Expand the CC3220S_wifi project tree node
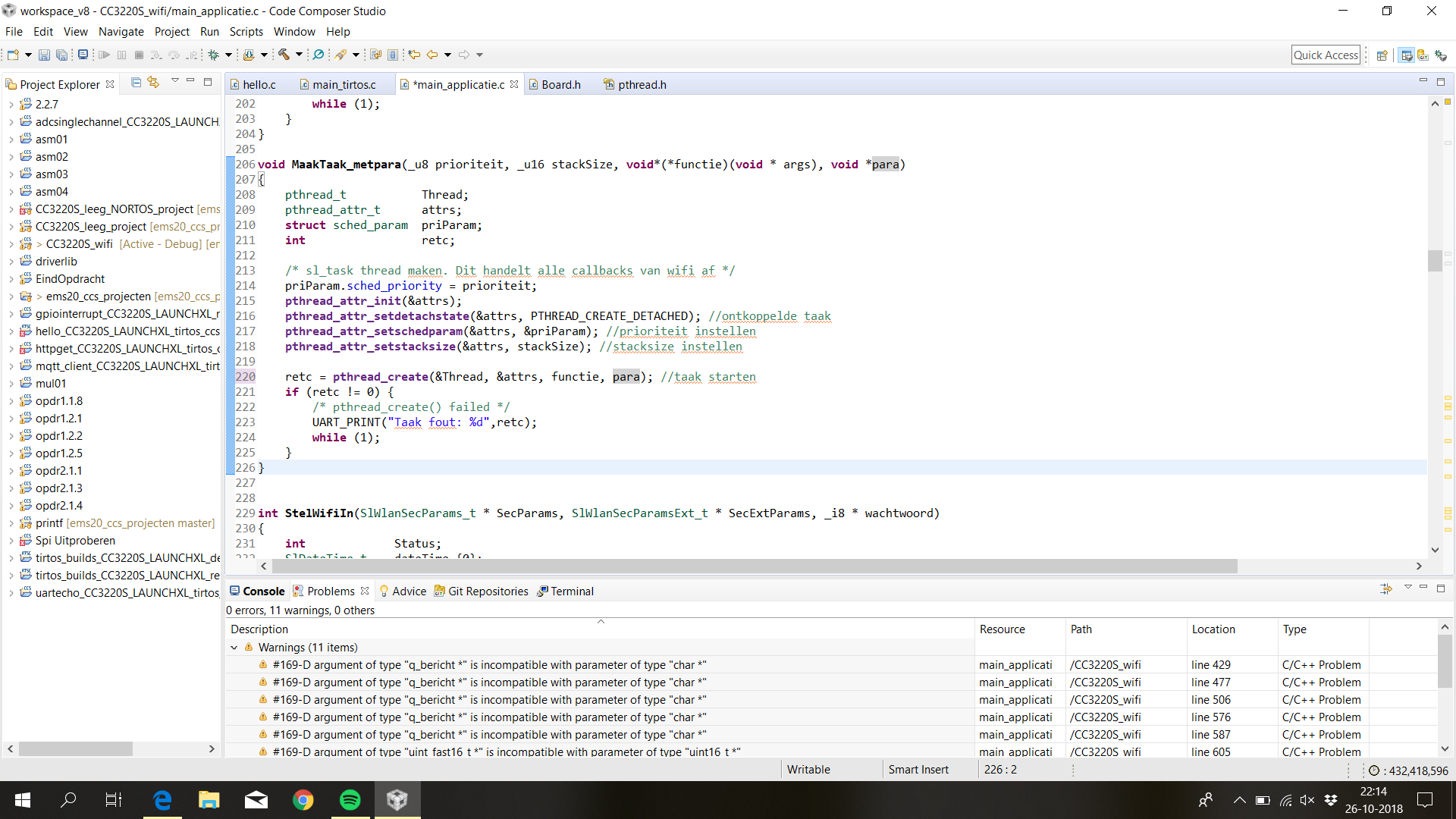The width and height of the screenshot is (1456, 819). tap(11, 244)
